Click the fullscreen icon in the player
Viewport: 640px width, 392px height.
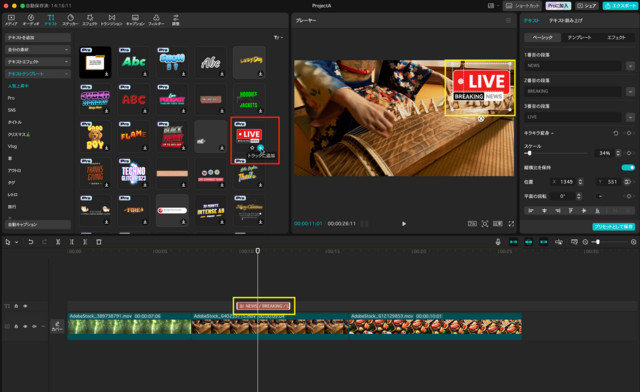(511, 224)
